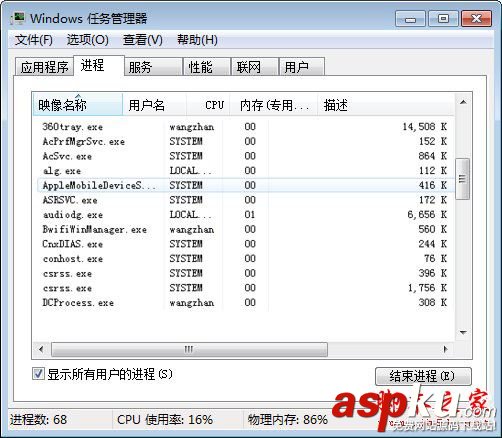Viewport: 502px width, 438px height.
Task: Open the 性能 tab
Action: pyautogui.click(x=207, y=67)
